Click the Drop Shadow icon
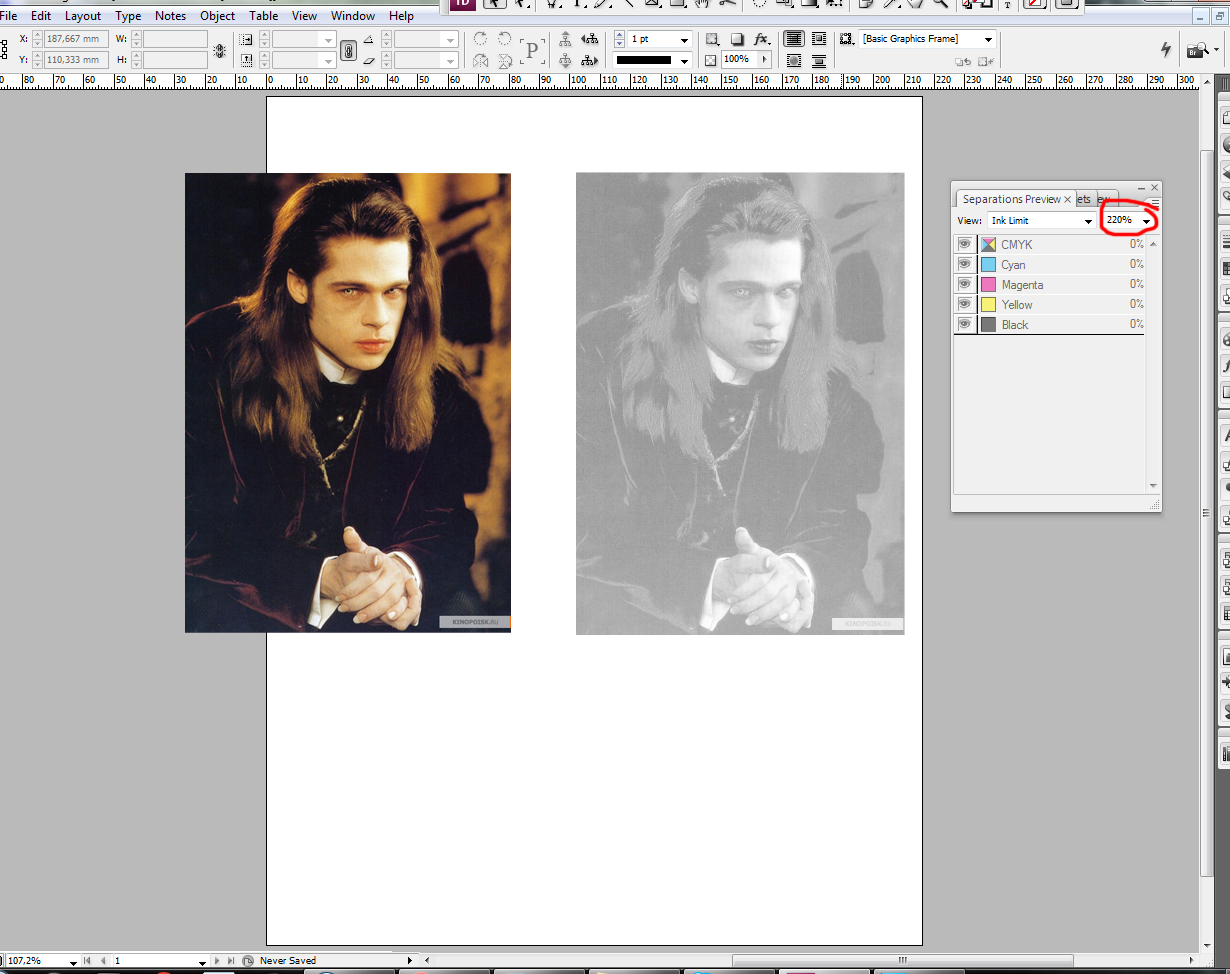This screenshot has width=1230, height=974. pyautogui.click(x=737, y=40)
